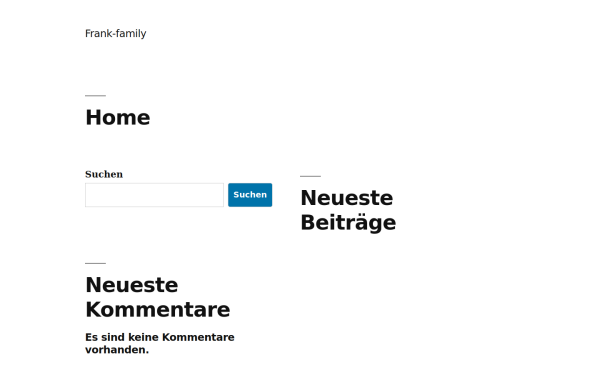Select the Suchen label above search box
This screenshot has width=600, height=375.
[104, 174]
